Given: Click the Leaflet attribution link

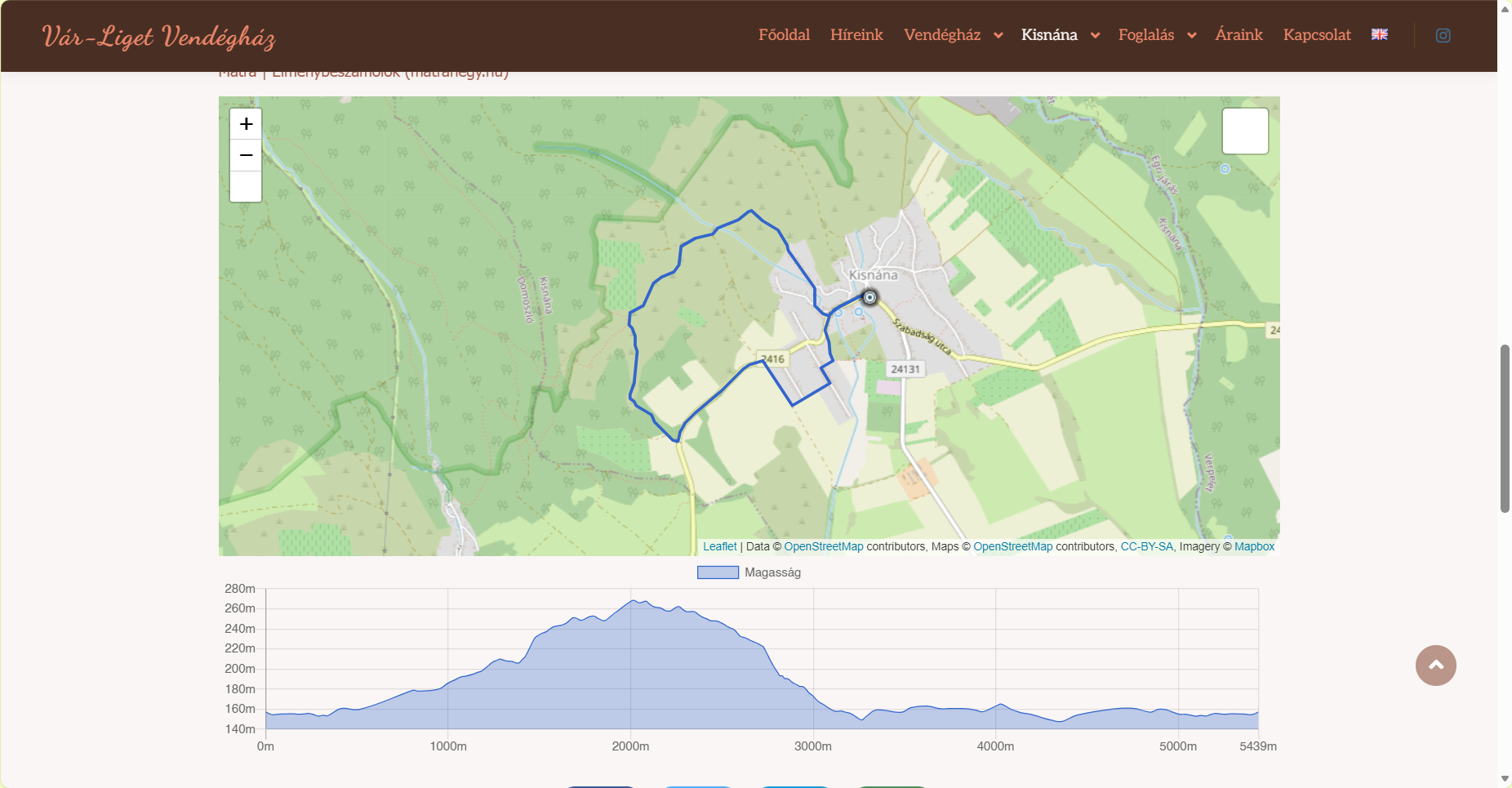Looking at the screenshot, I should point(719,546).
